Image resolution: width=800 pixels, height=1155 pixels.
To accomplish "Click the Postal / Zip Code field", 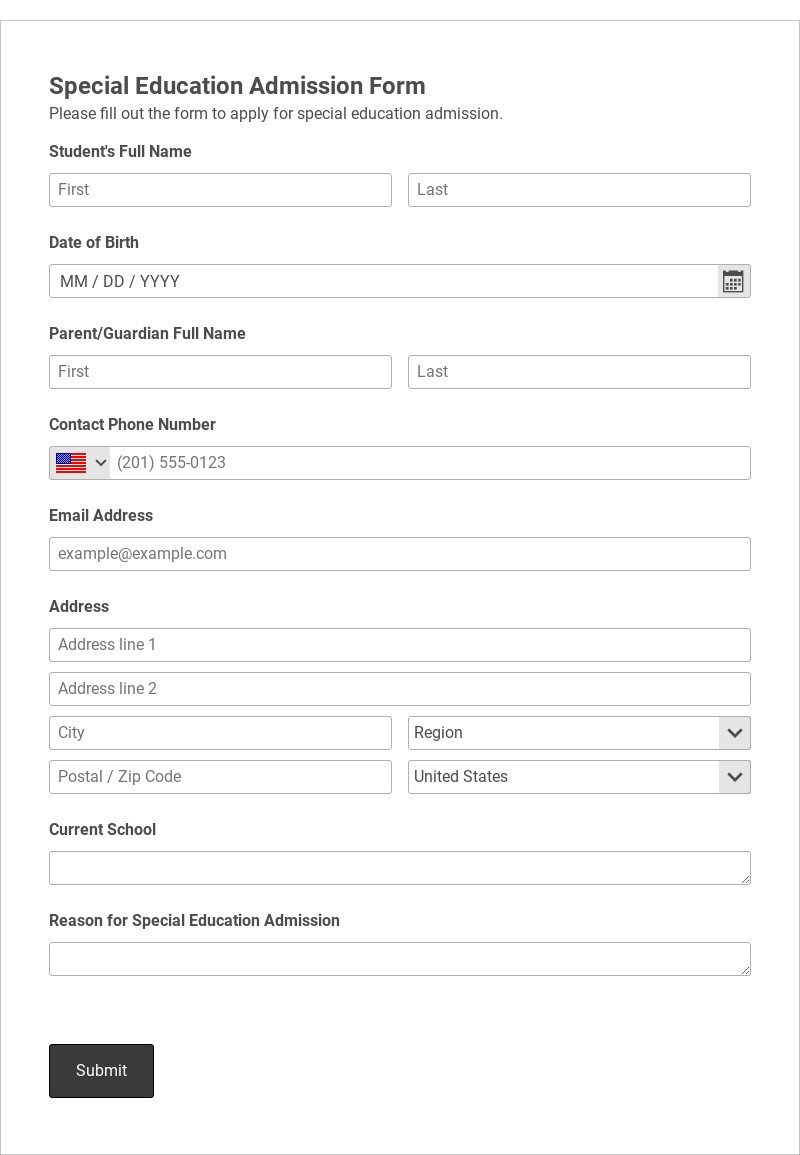I will (220, 777).
